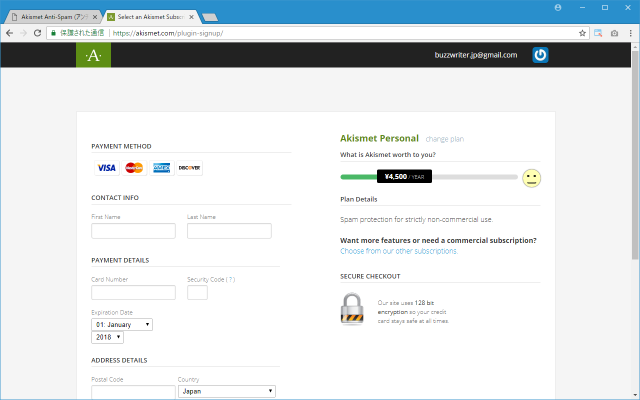
Task: Click the 'SECURE CHECKOUT' heading
Action: (370, 276)
